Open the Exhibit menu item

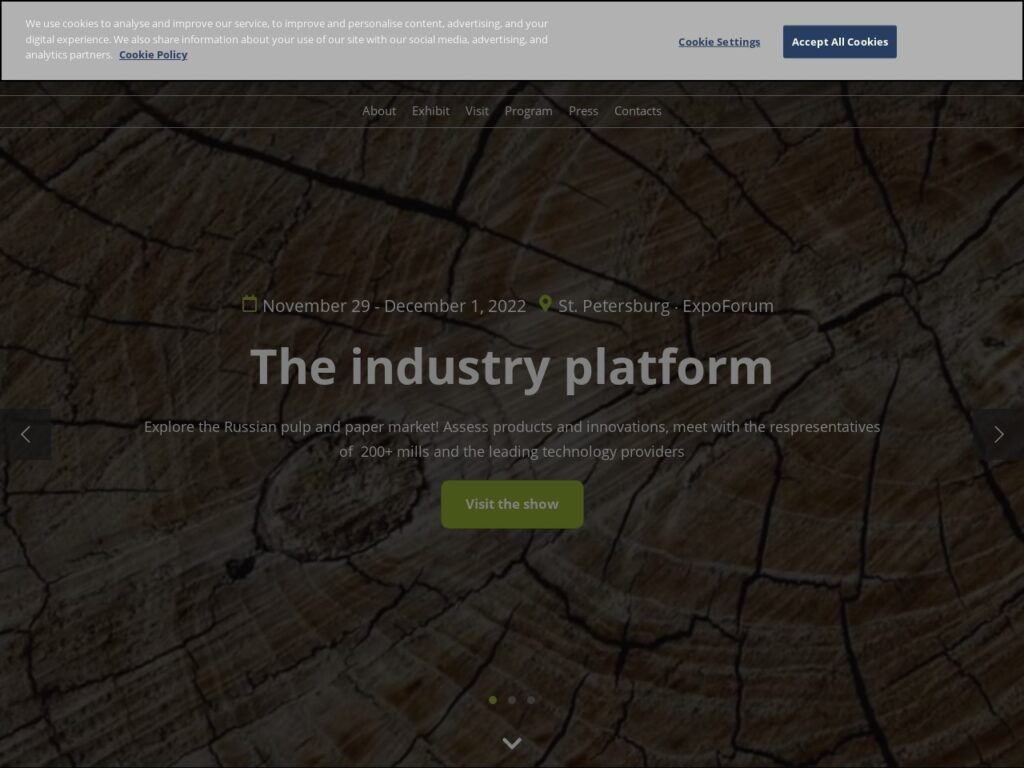(x=430, y=111)
